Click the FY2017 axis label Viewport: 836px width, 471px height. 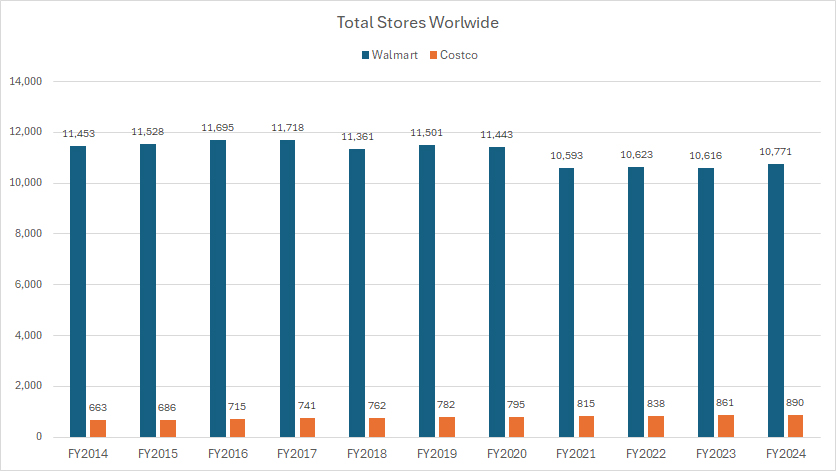pos(297,454)
